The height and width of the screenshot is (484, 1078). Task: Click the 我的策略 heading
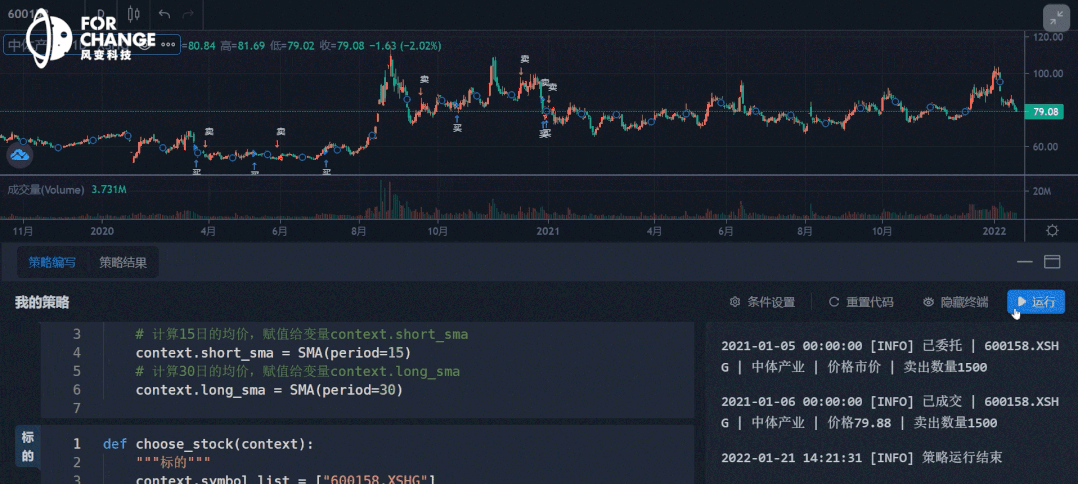click(x=42, y=302)
